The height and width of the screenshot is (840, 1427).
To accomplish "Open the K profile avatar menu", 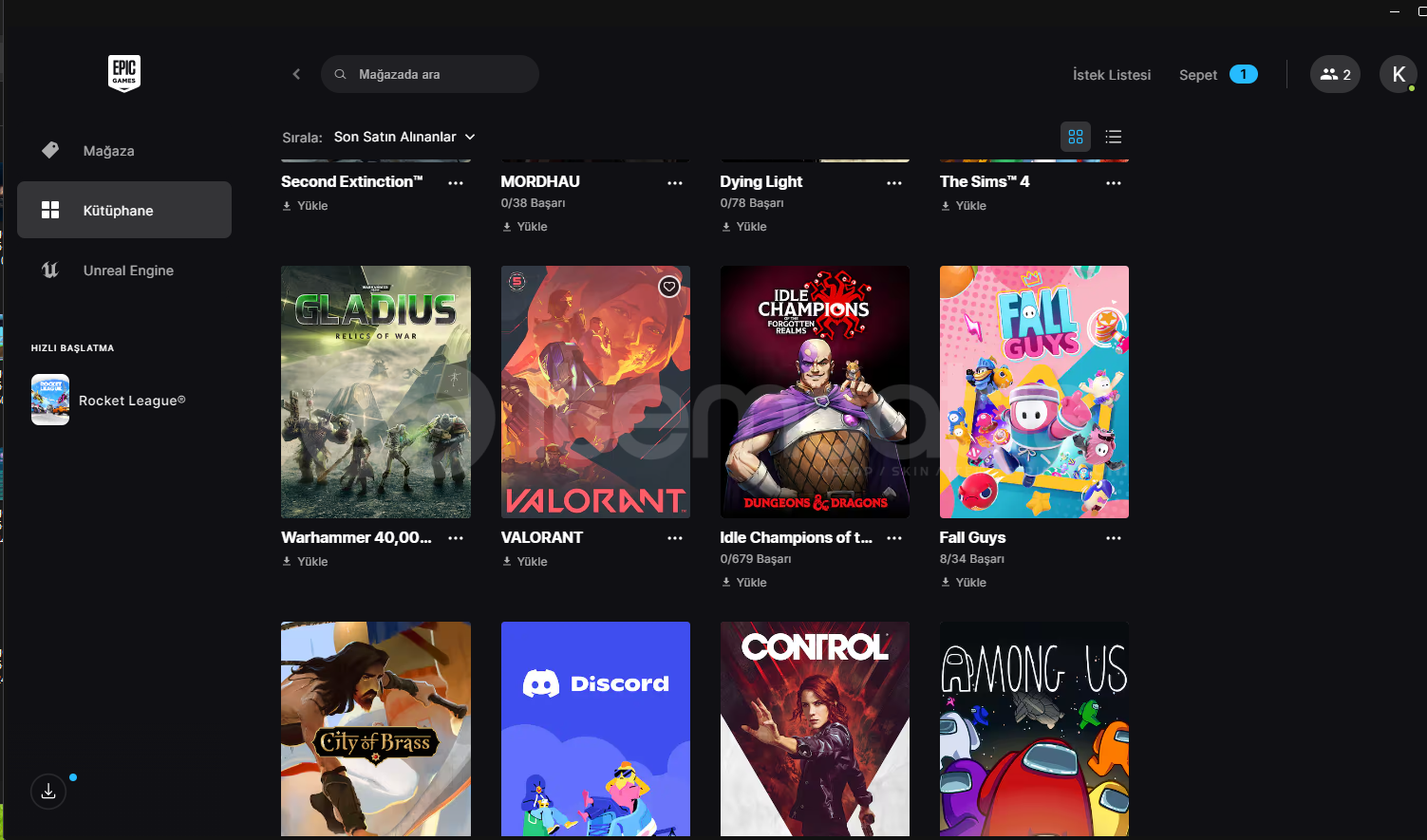I will (1398, 74).
